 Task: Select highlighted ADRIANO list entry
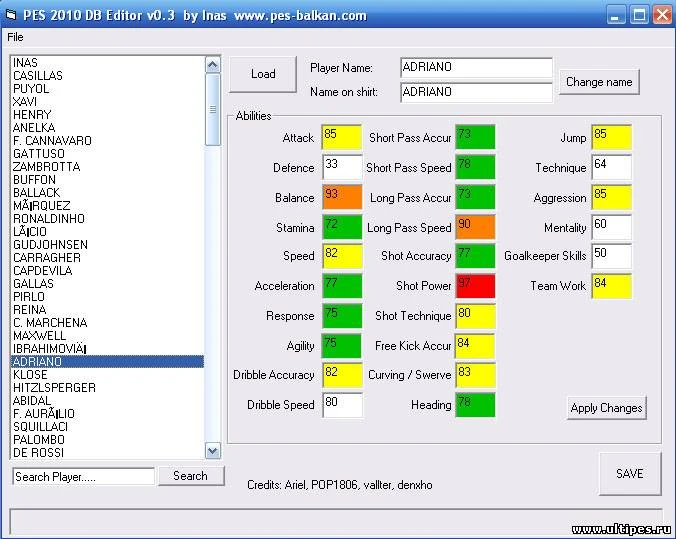coord(107,361)
